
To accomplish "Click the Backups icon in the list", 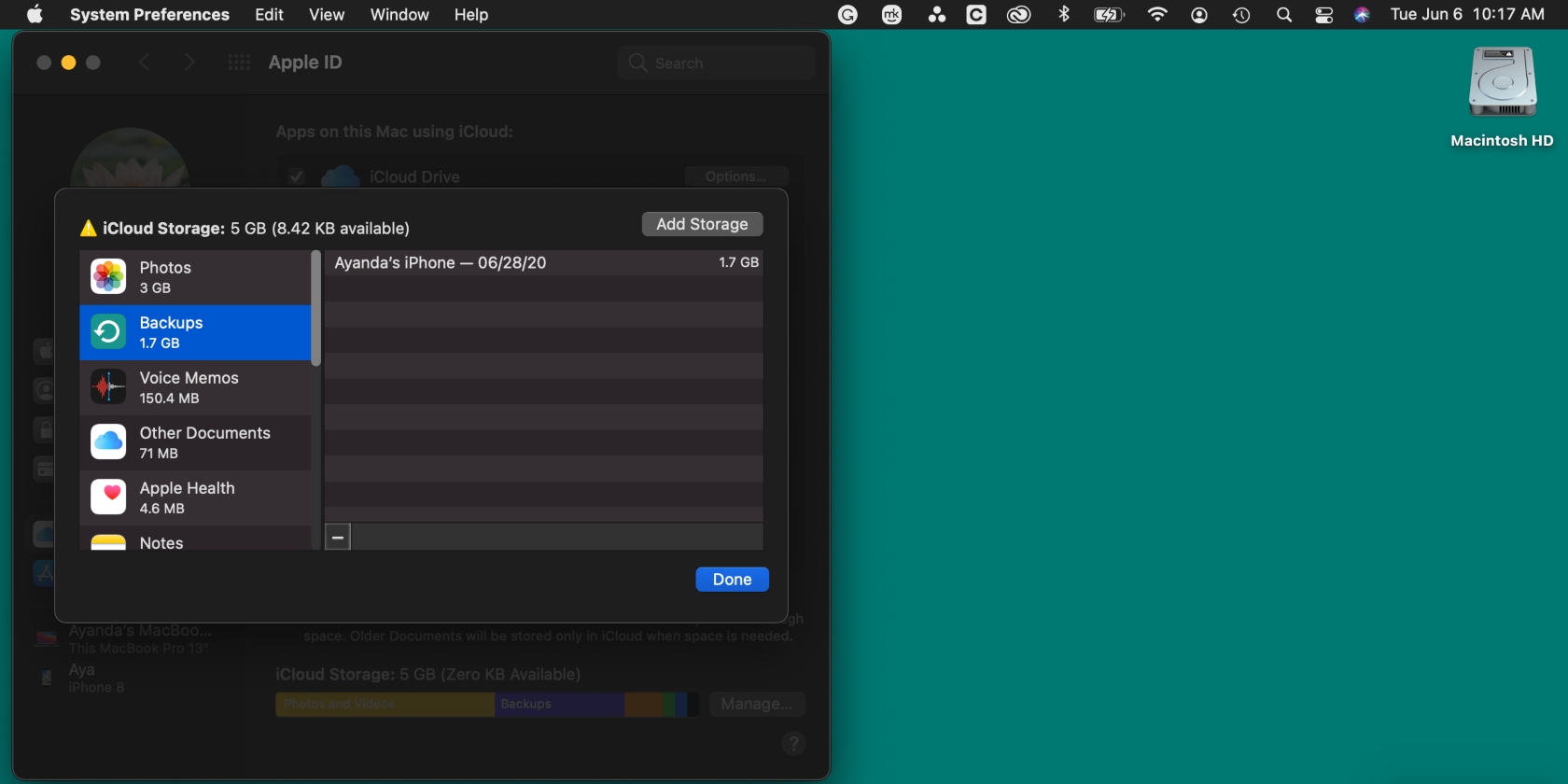I will 108,332.
